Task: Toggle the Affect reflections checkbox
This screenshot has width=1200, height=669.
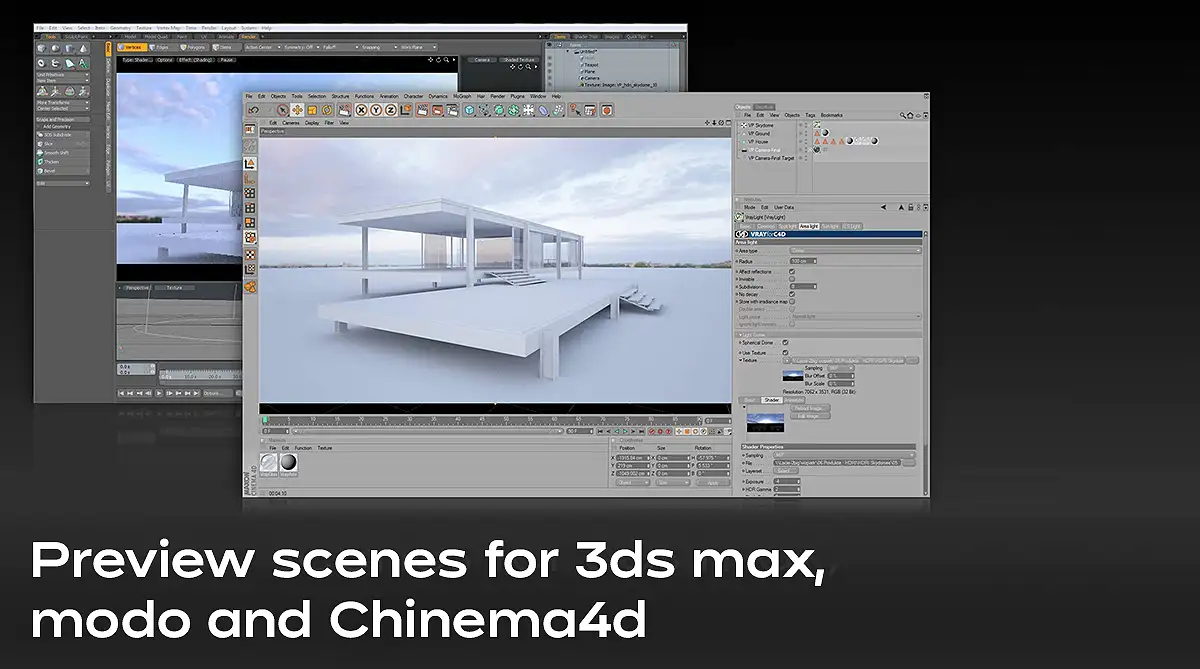Action: (792, 271)
